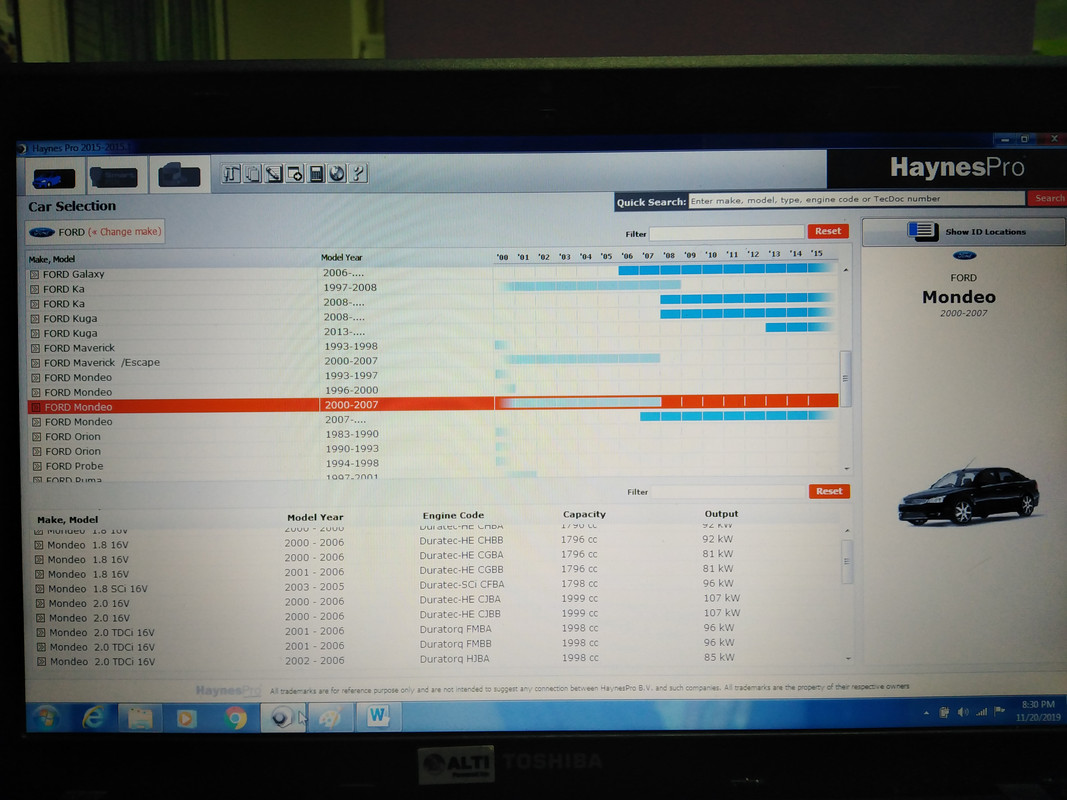This screenshot has width=1067, height=800.
Task: Click the Capacity column header
Action: (584, 514)
